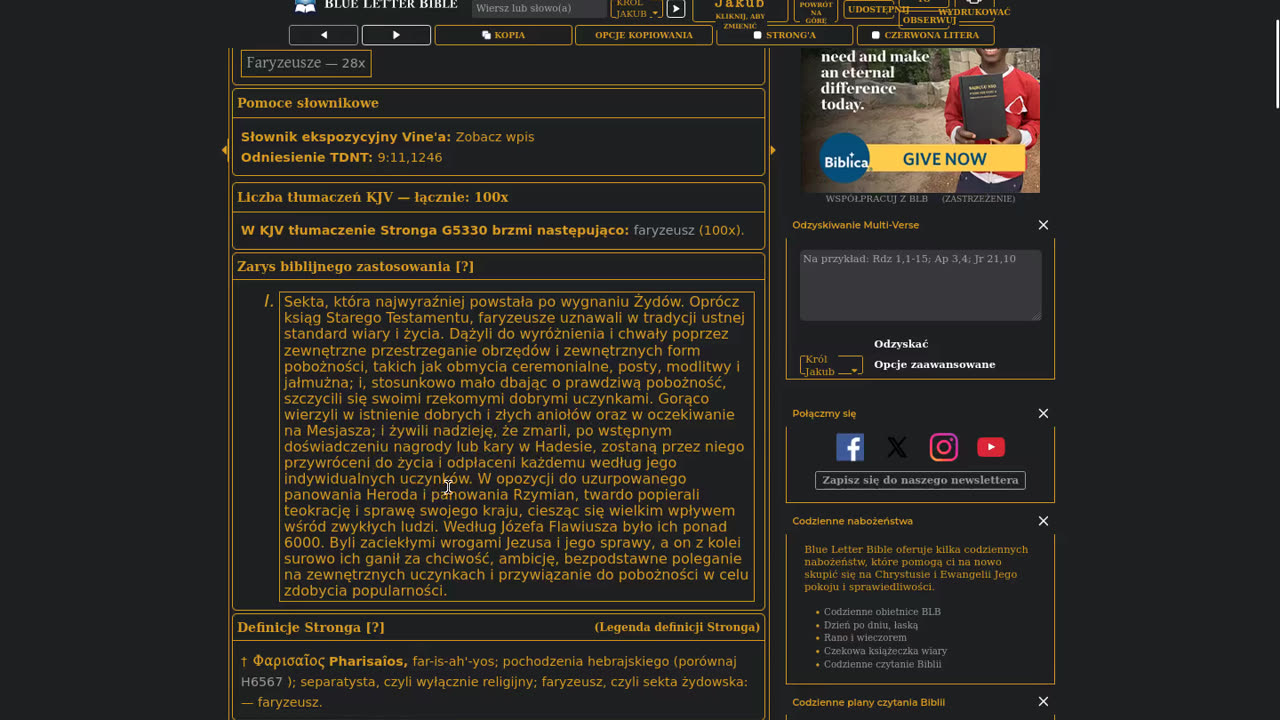Click the Odzyskać button

[x=901, y=344]
